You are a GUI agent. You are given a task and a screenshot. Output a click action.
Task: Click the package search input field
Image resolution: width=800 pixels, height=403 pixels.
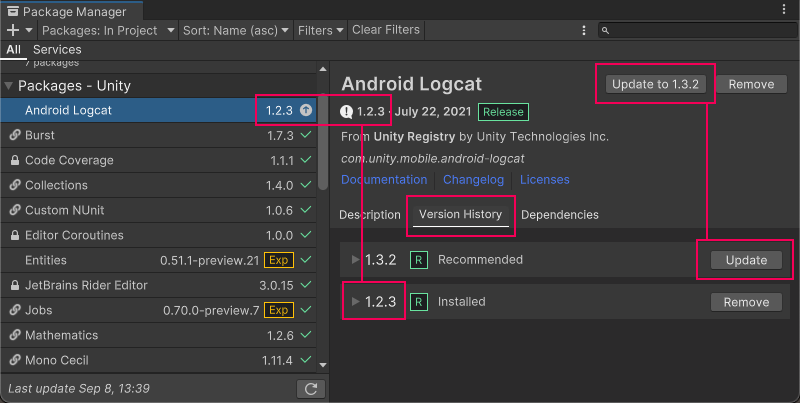tap(695, 30)
